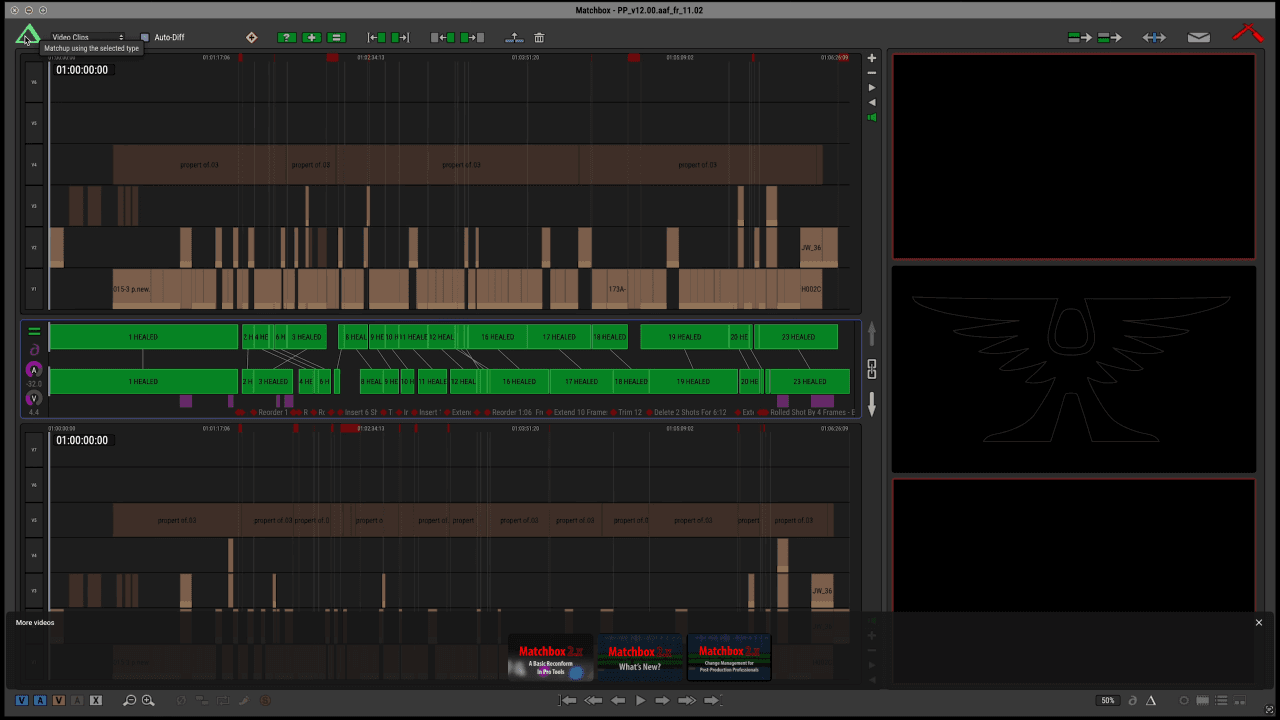Click the envelope mail icon
The width and height of the screenshot is (1280, 720).
click(x=1198, y=38)
